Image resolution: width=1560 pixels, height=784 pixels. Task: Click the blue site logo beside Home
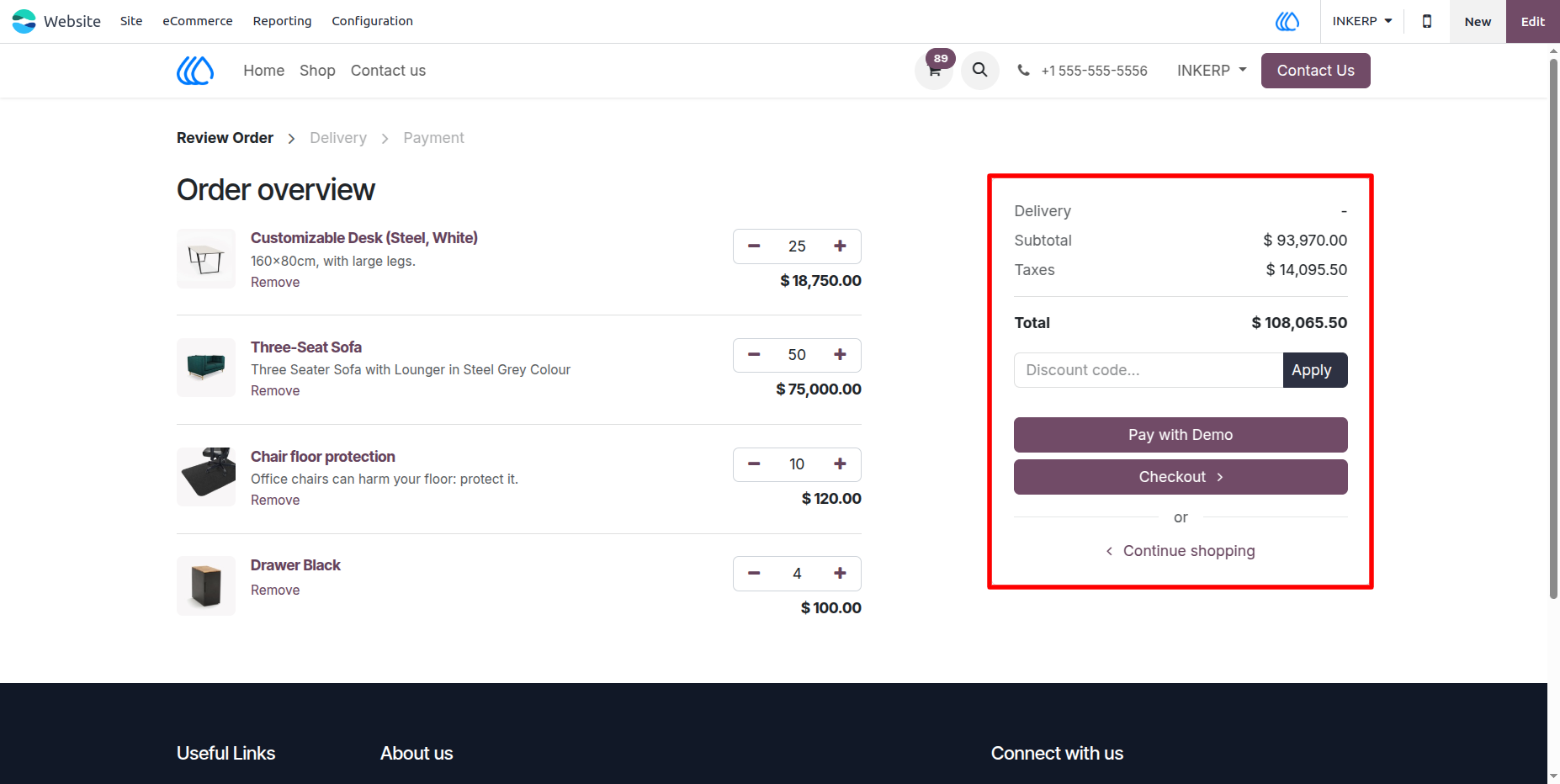[195, 71]
